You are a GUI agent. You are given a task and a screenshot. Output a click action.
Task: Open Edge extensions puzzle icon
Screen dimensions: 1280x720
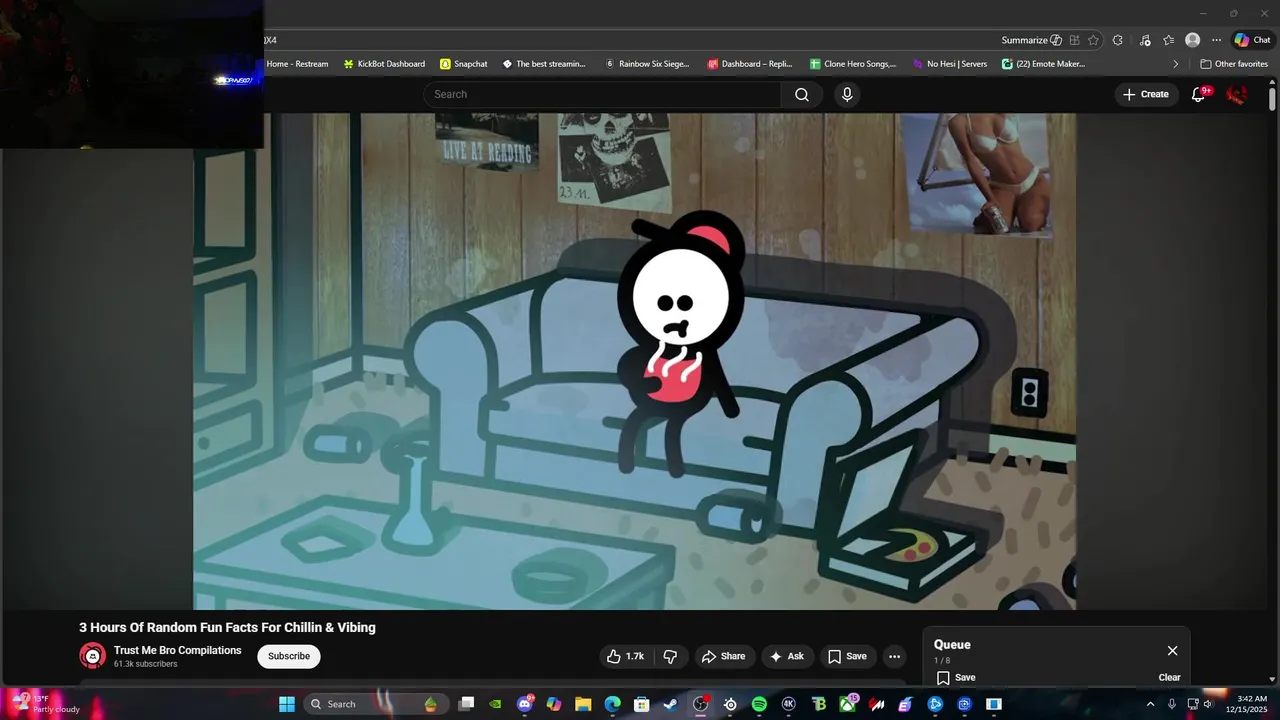point(1118,40)
